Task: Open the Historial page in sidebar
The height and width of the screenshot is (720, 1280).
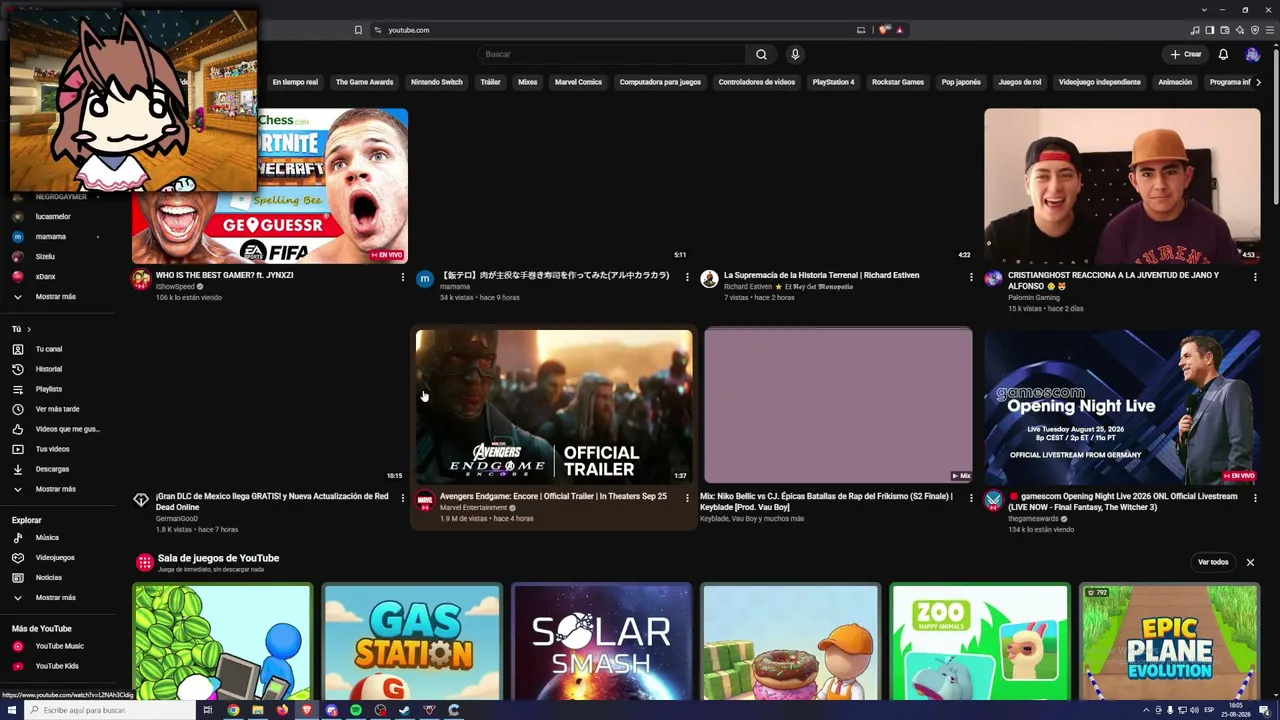Action: tap(49, 369)
